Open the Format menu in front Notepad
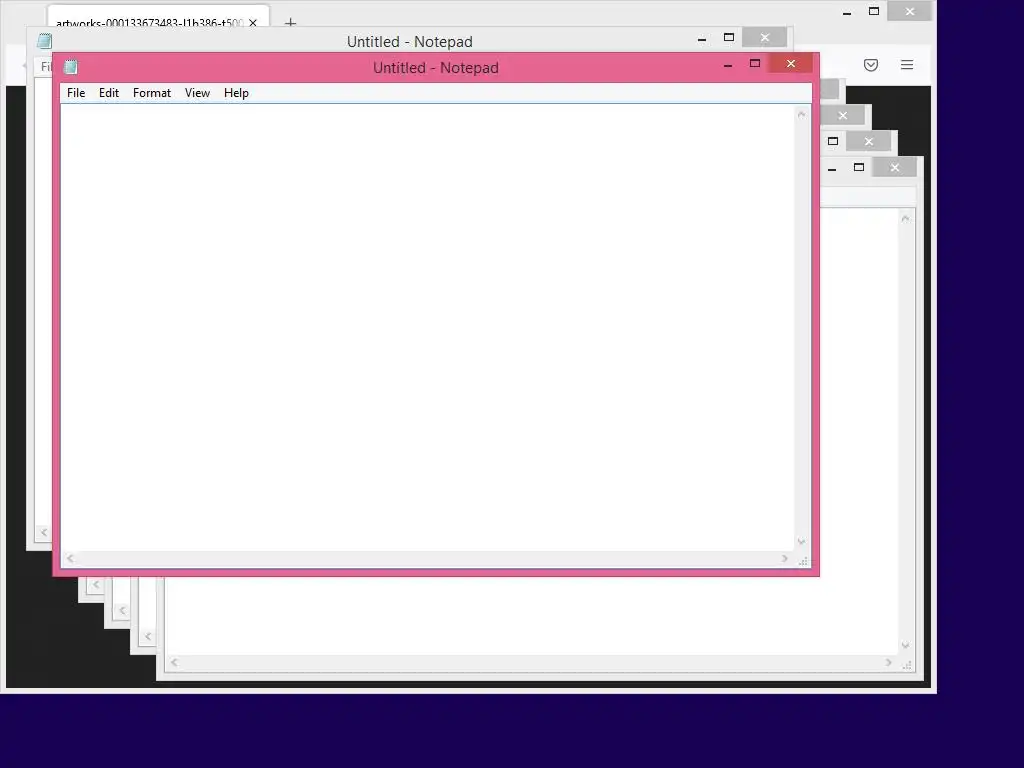Screen dimensions: 1024x768 152,93
